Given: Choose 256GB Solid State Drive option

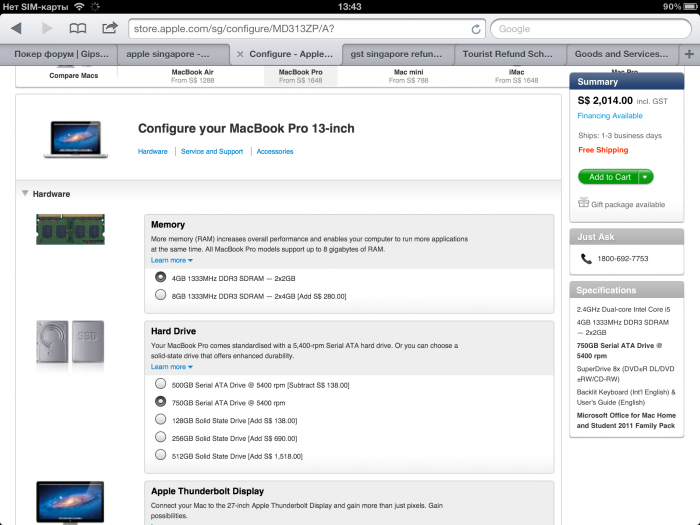Looking at the screenshot, I should pos(160,438).
